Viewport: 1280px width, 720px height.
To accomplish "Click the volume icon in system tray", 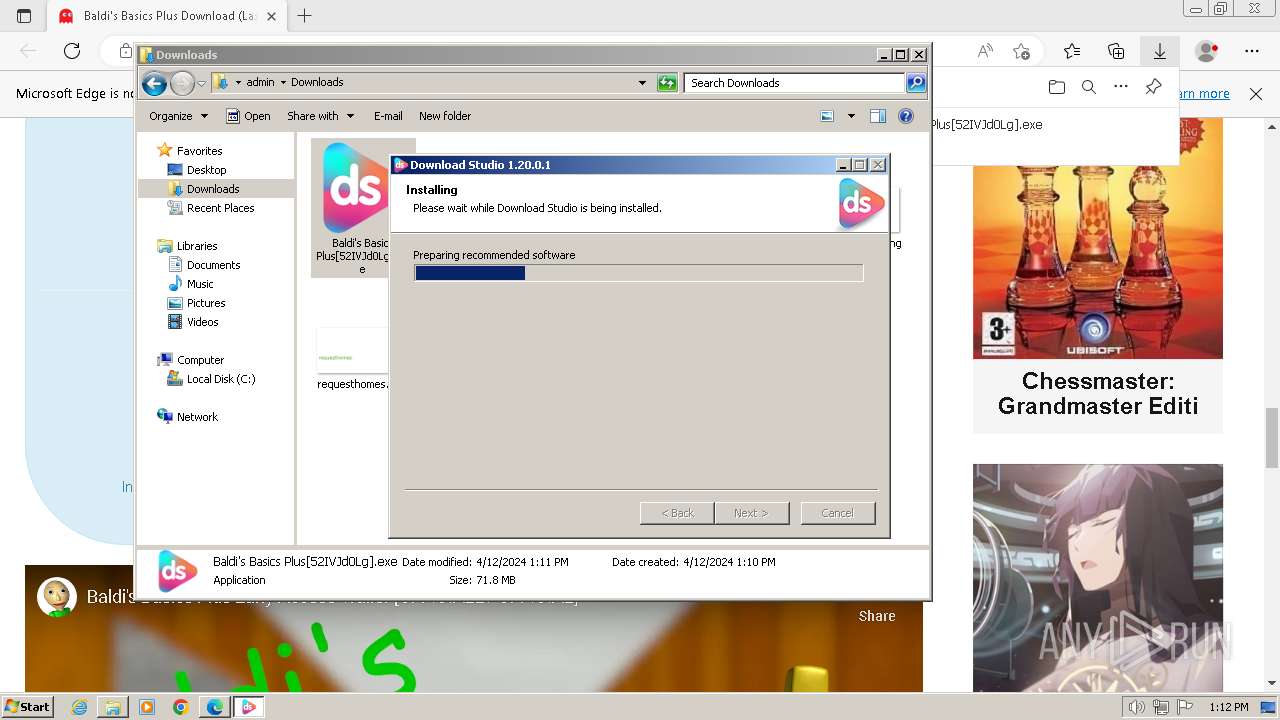I will [x=1137, y=707].
